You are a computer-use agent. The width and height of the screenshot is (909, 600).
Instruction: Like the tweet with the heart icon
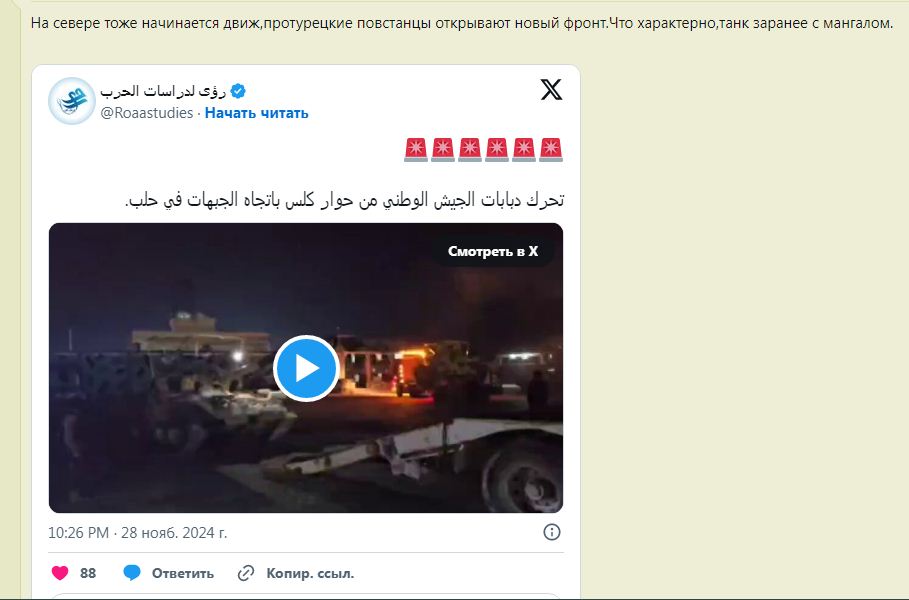60,573
